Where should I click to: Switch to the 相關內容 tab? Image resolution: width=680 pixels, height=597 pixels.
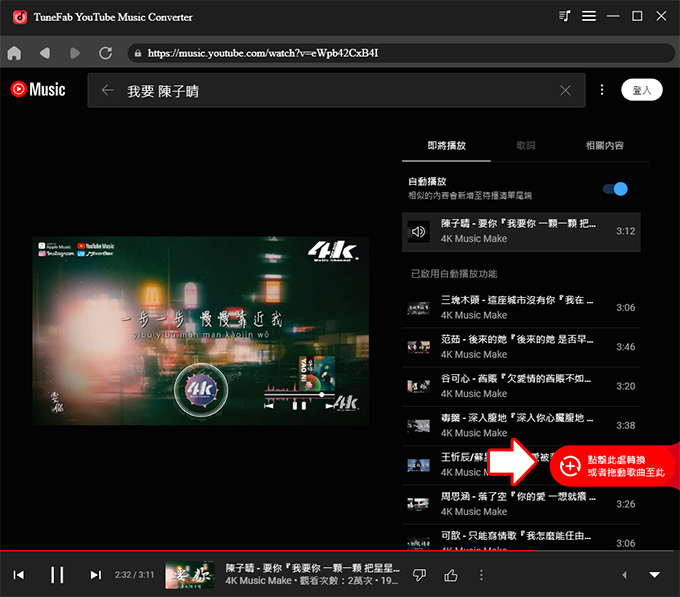pos(604,146)
